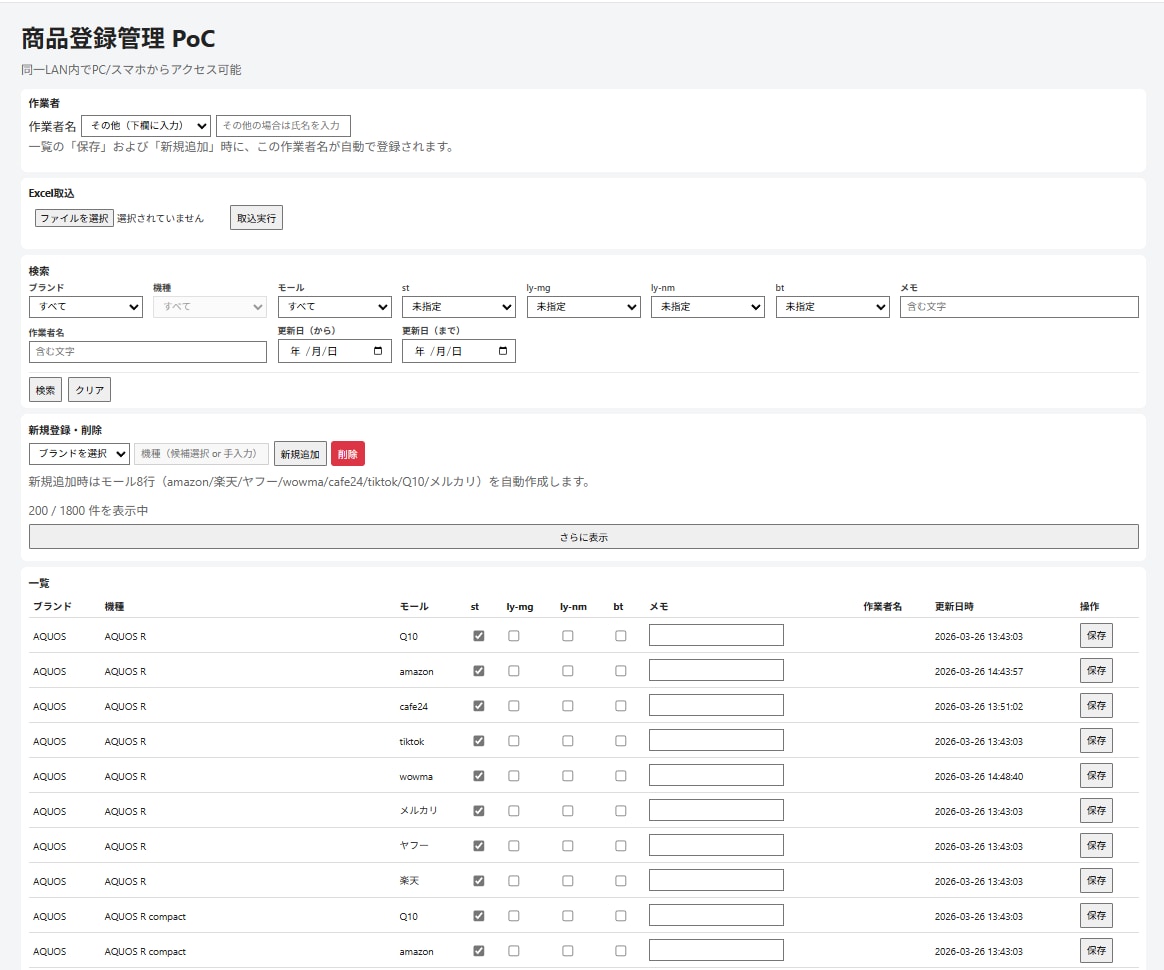Open the calendar picker for 更新日（から）
Viewport: 1164px width, 970px height.
(x=378, y=351)
